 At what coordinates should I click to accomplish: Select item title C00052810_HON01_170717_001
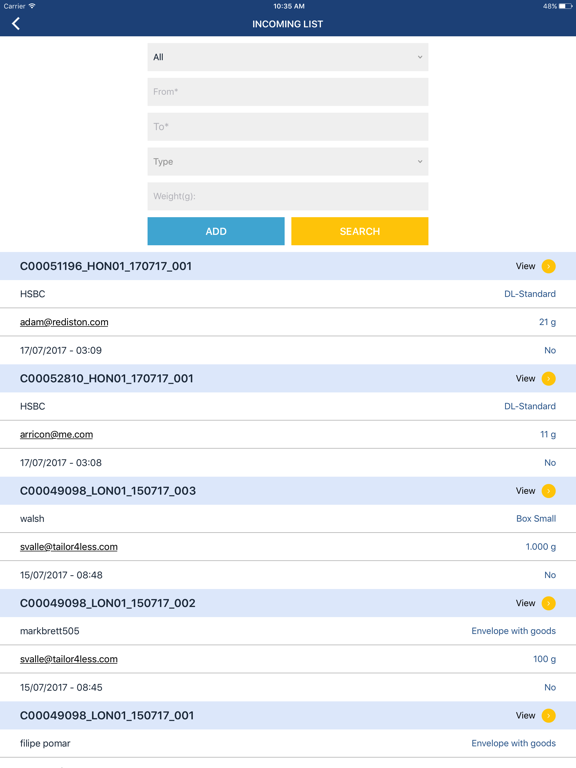(106, 379)
